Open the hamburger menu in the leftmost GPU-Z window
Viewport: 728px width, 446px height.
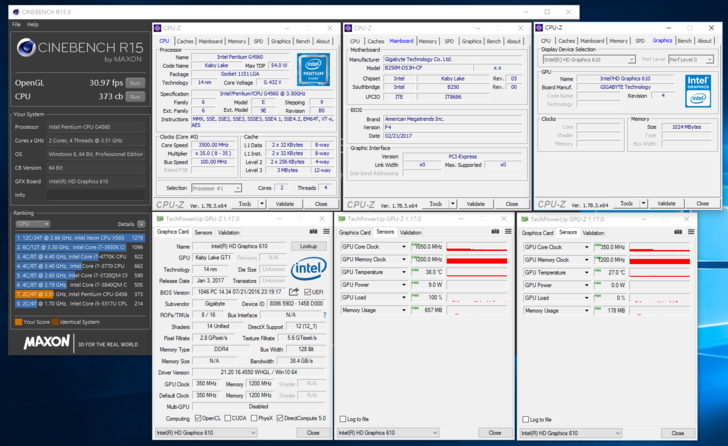tap(325, 232)
